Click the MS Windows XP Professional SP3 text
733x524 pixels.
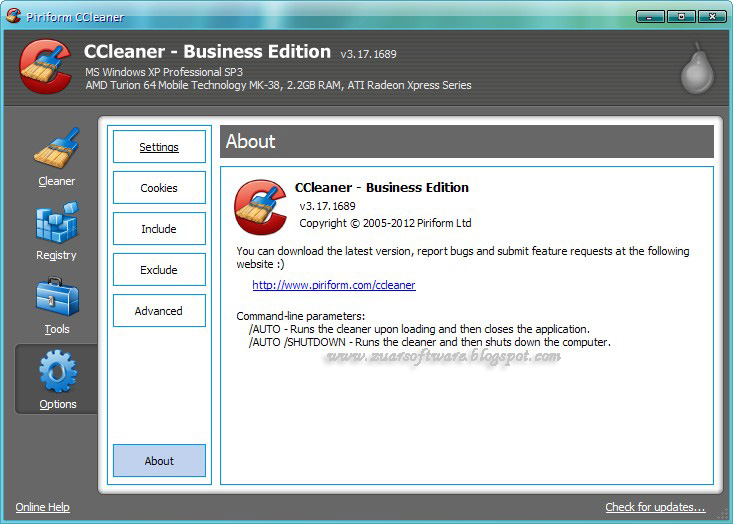tap(164, 72)
